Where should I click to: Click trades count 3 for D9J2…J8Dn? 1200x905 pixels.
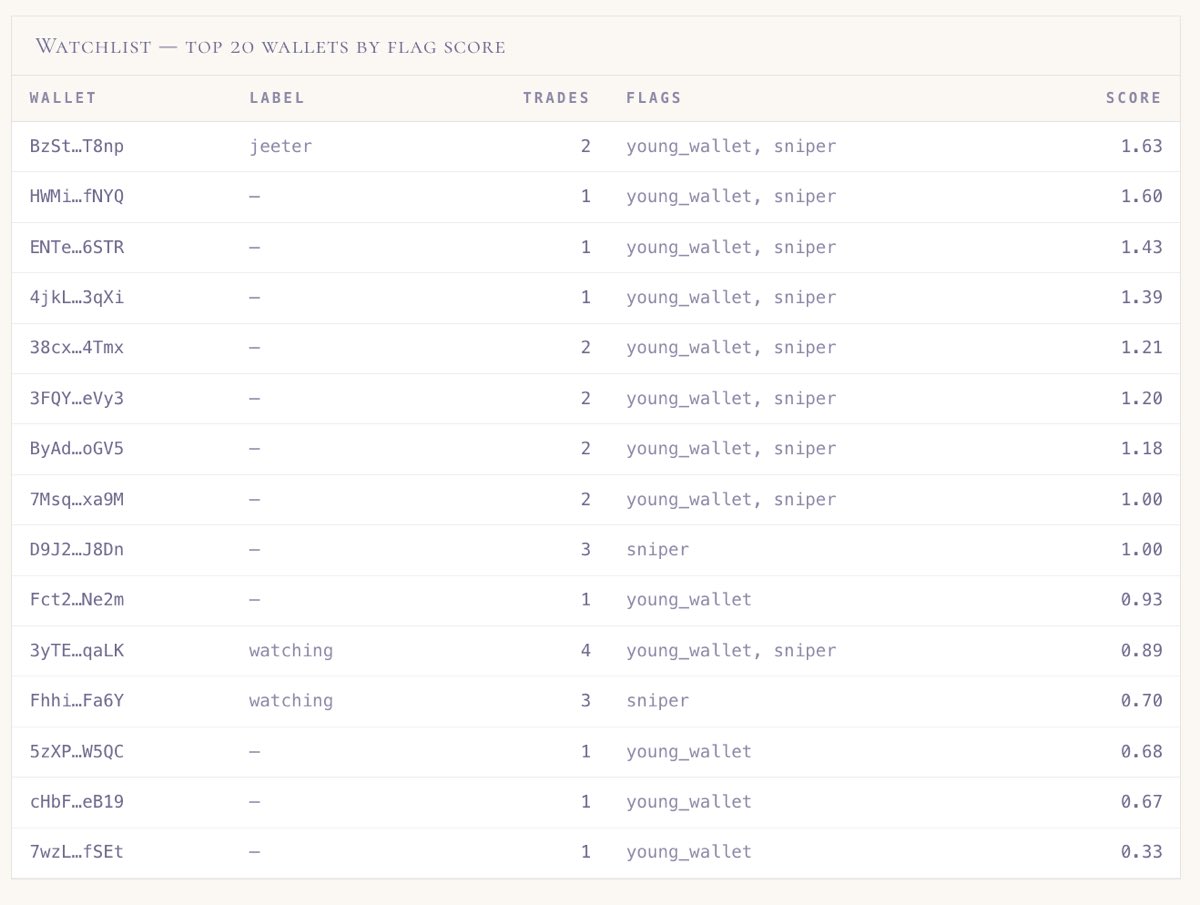[586, 549]
